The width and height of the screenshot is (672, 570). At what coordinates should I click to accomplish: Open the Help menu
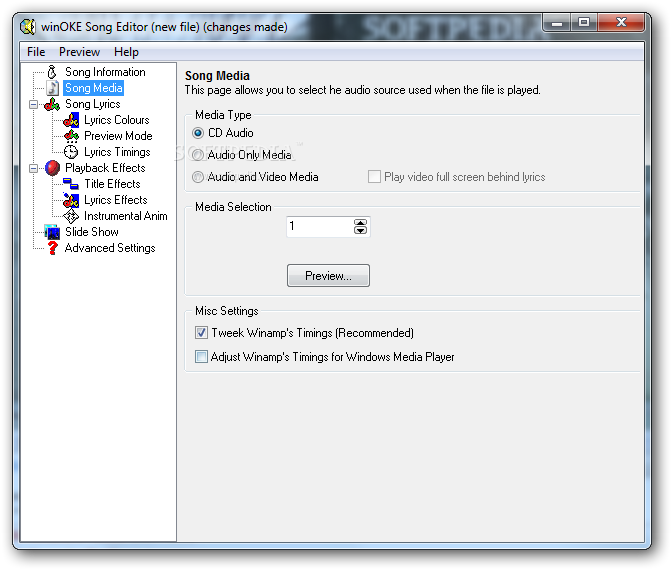(x=126, y=52)
